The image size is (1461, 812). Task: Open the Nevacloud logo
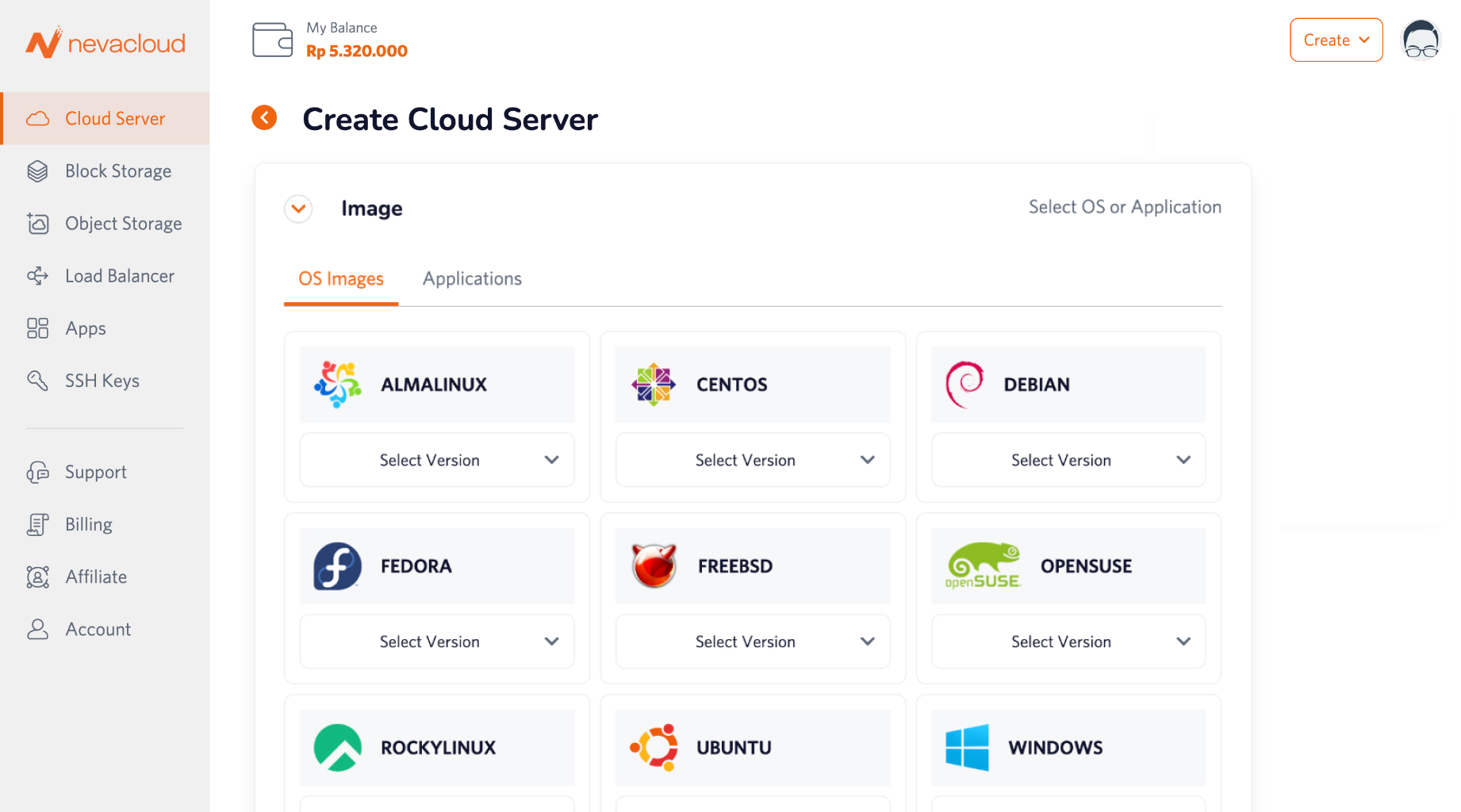[104, 43]
